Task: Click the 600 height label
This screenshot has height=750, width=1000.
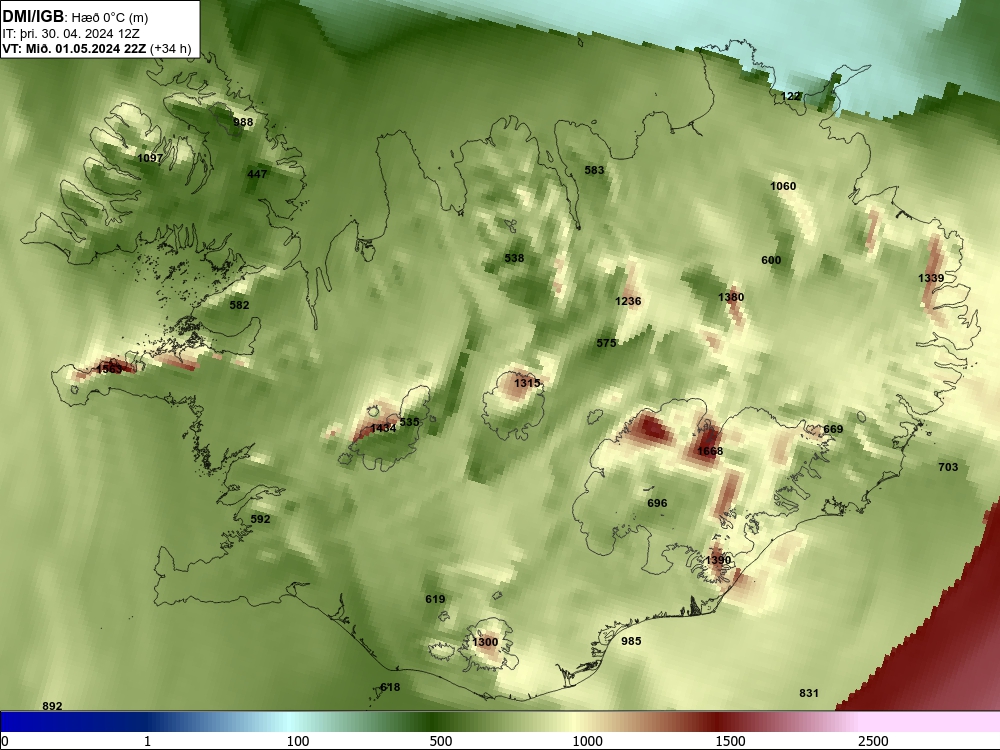Action: 771,260
